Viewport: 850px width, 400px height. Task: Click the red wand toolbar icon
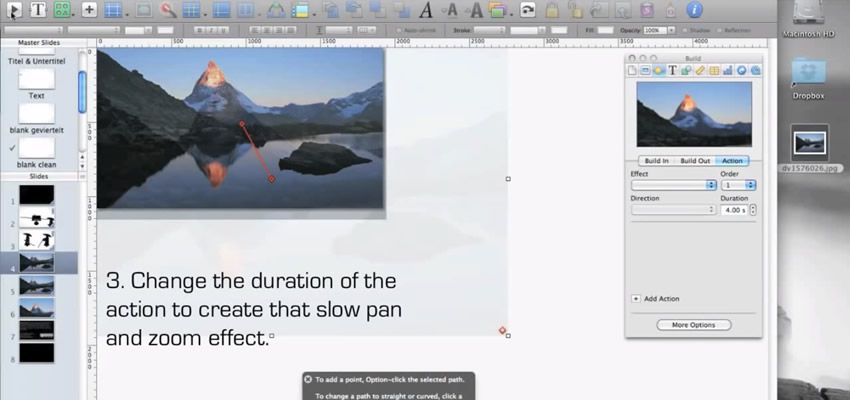pos(169,10)
